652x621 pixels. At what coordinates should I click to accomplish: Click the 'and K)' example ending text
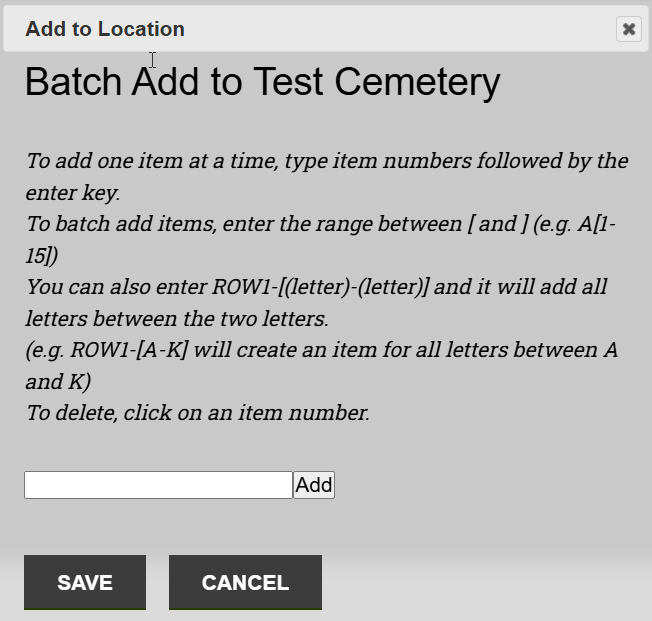pos(57,381)
